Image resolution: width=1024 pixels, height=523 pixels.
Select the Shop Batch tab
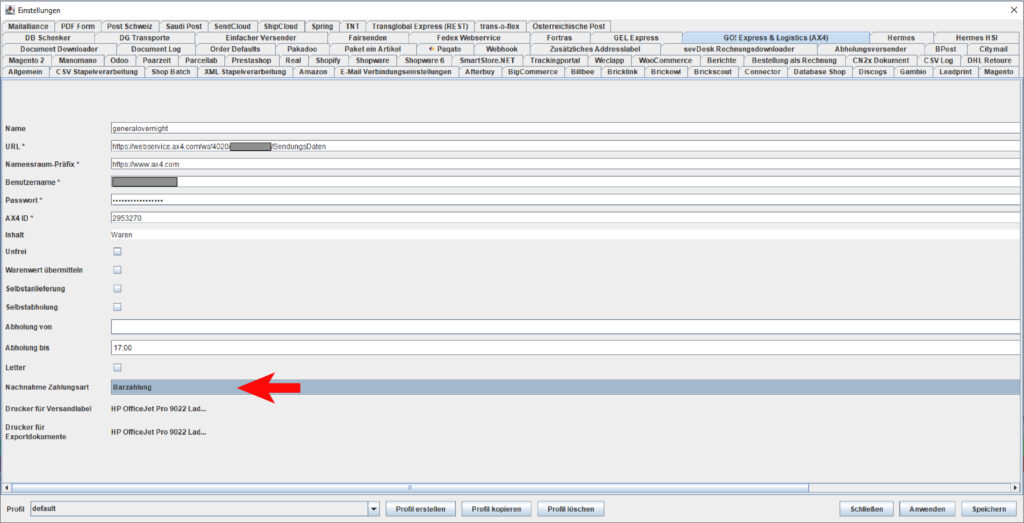point(171,72)
